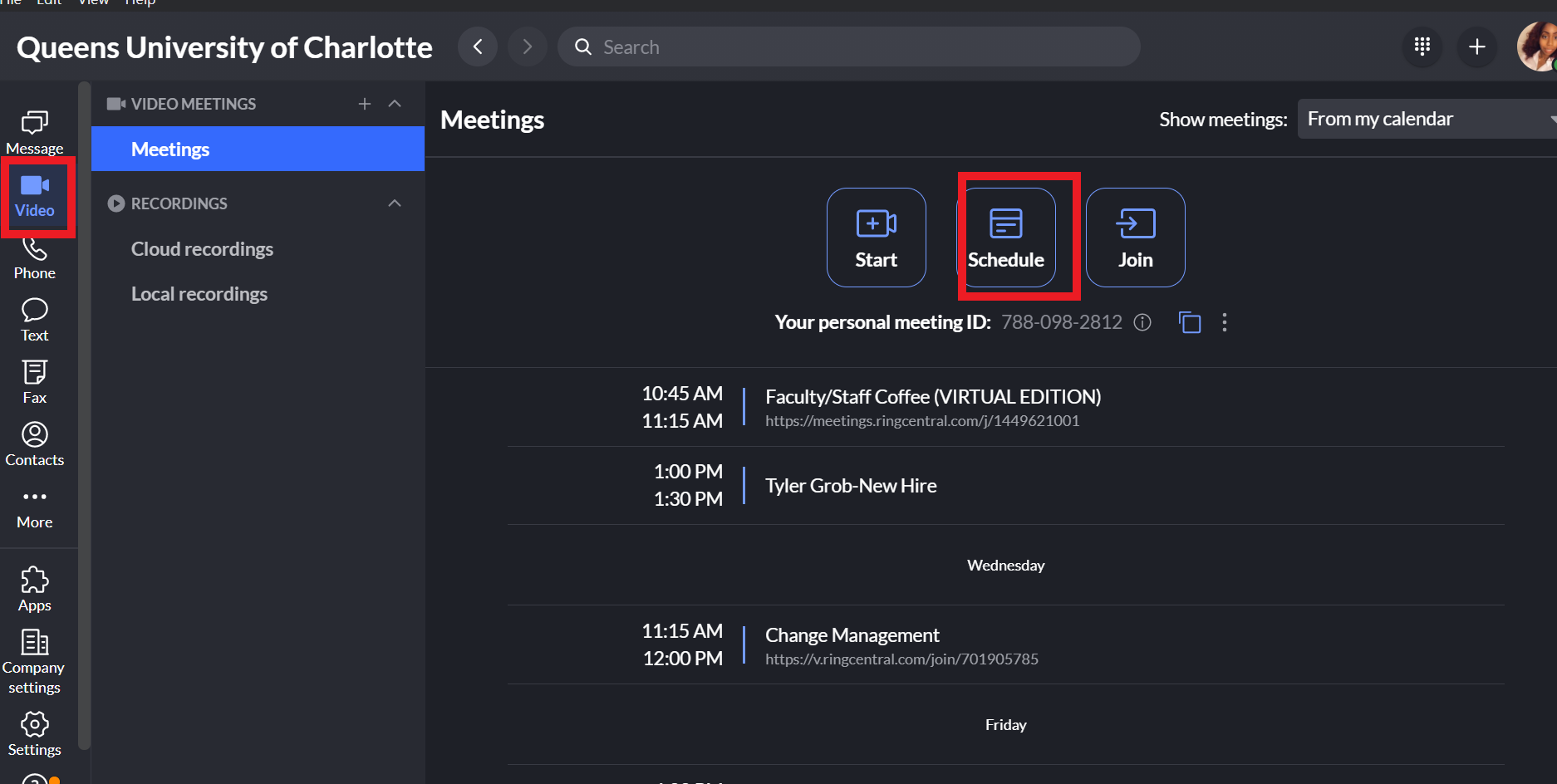Click the Video Meetings section header
The width and height of the screenshot is (1557, 784).
pyautogui.click(x=193, y=104)
